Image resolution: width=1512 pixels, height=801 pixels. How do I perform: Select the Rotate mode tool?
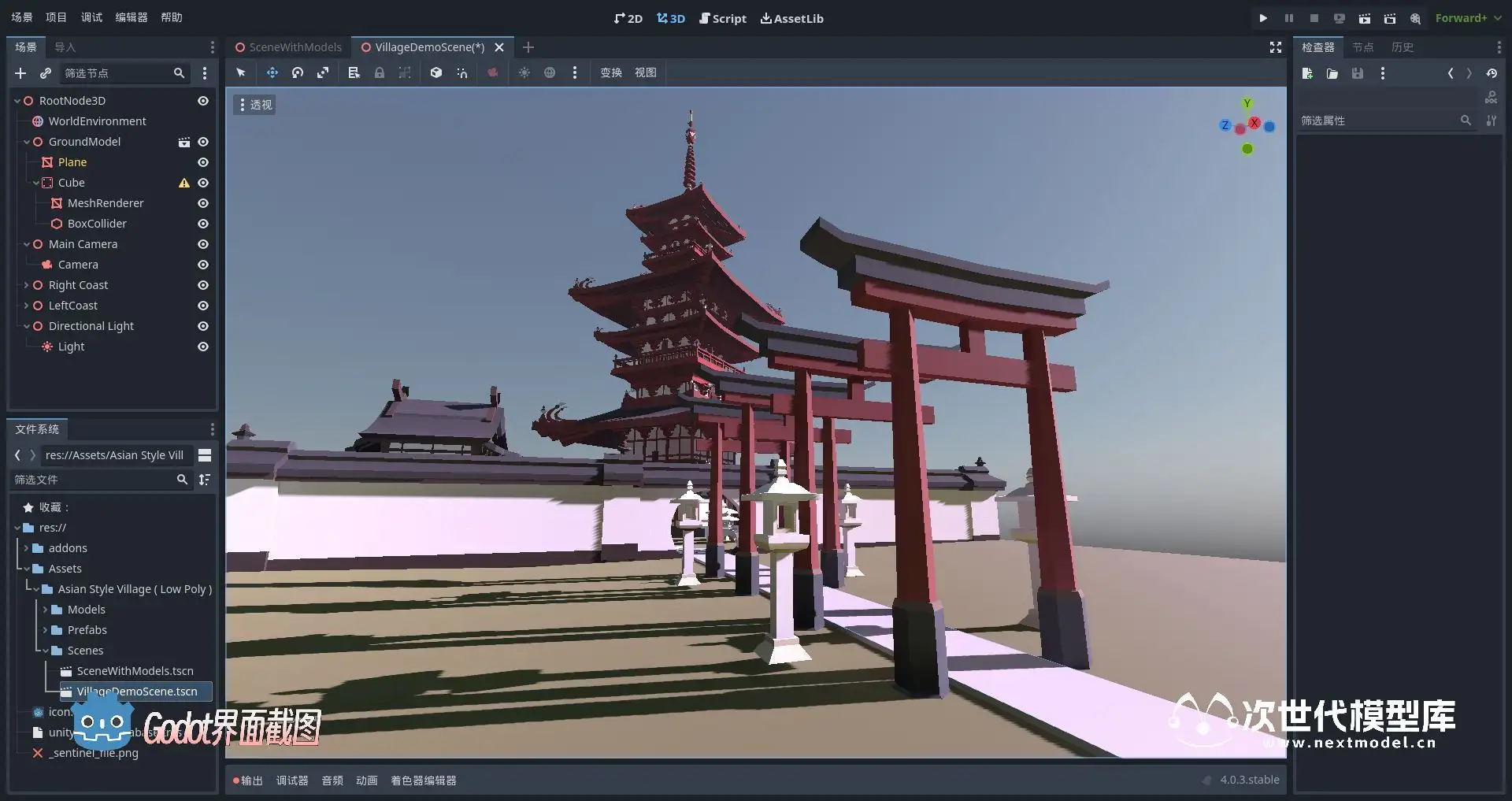(298, 72)
